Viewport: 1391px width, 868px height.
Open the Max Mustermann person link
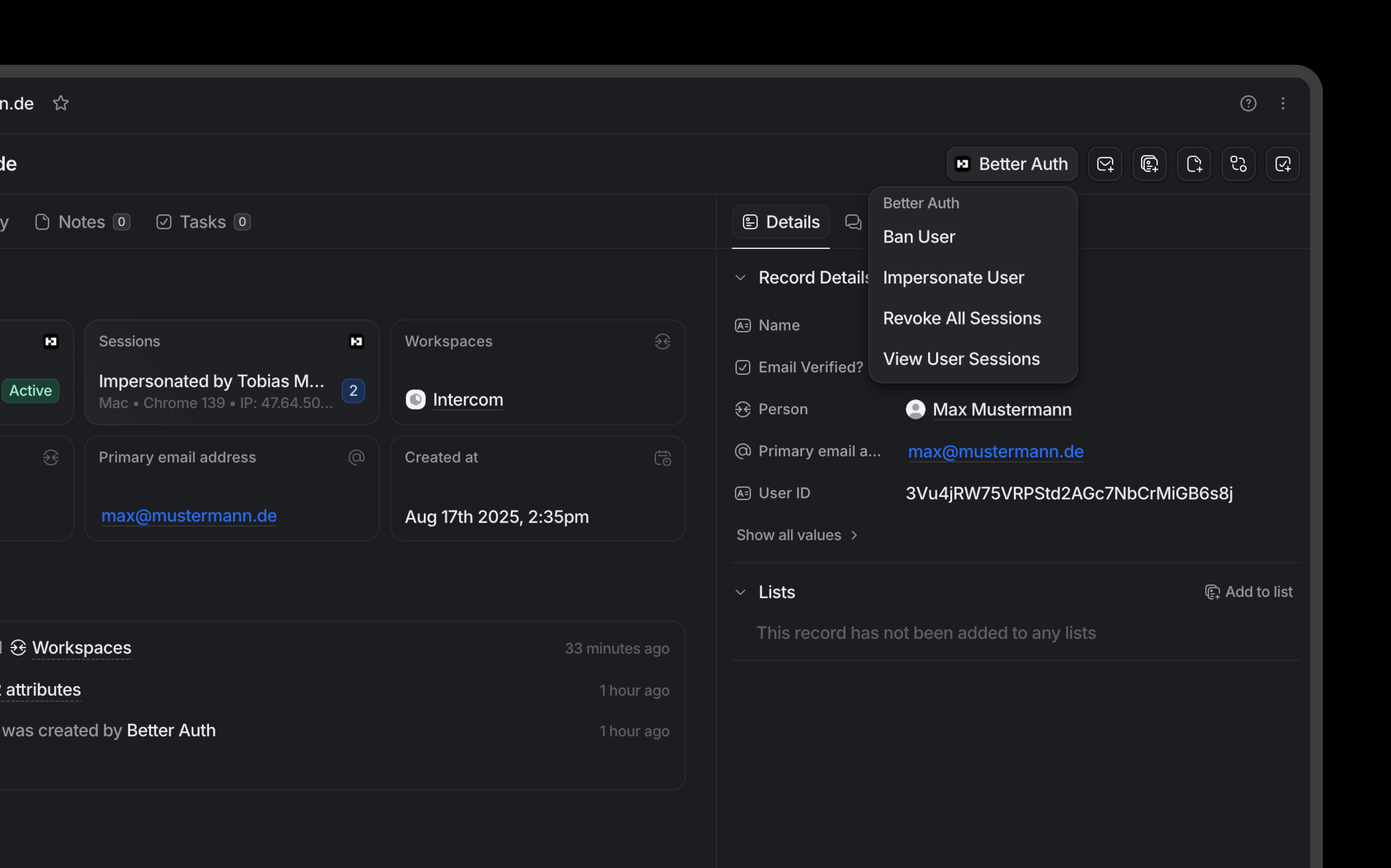pos(1001,410)
